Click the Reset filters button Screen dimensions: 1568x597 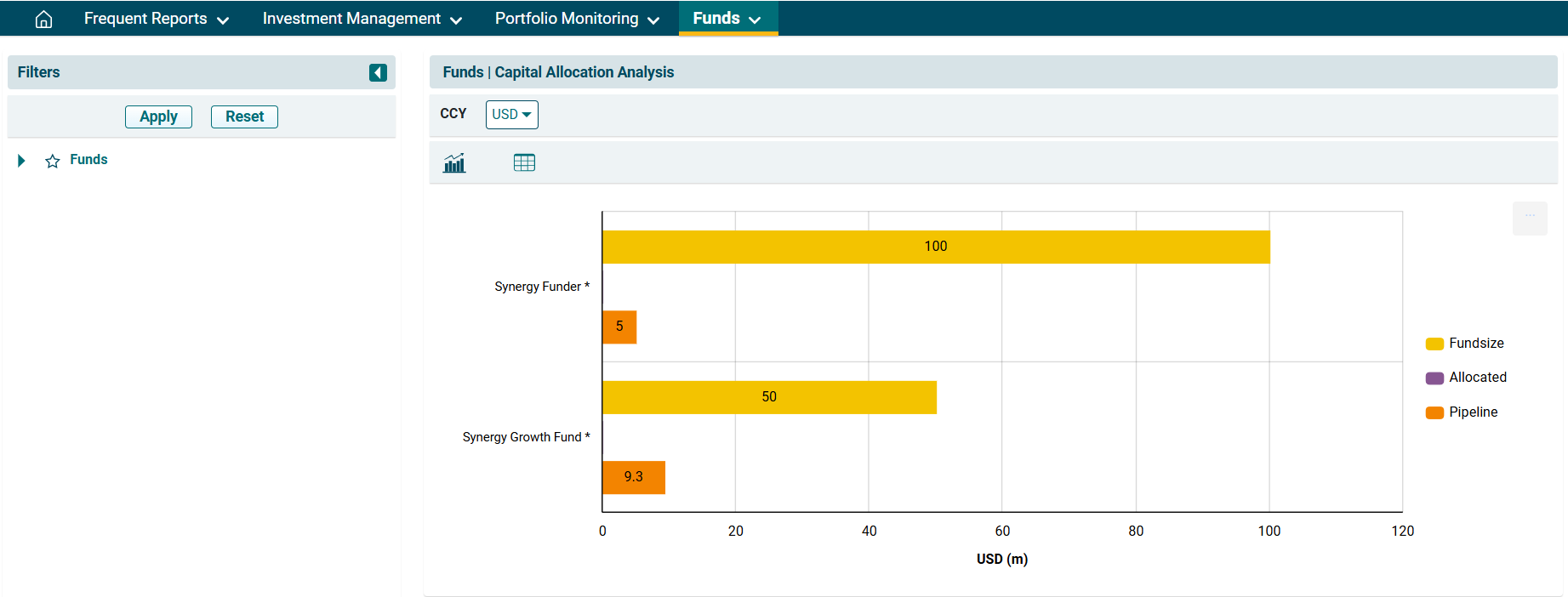point(244,117)
